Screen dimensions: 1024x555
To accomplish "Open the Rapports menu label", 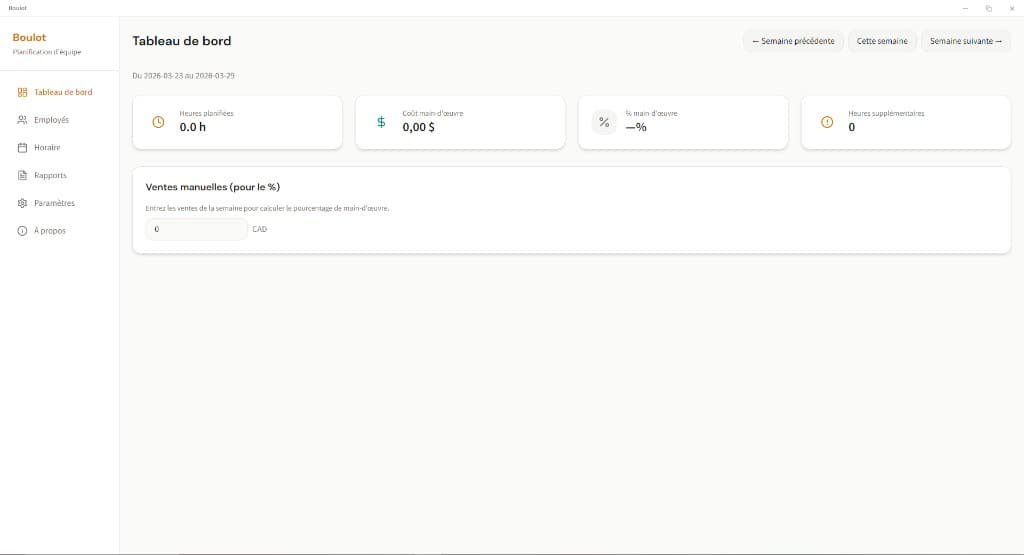I will (x=50, y=175).
